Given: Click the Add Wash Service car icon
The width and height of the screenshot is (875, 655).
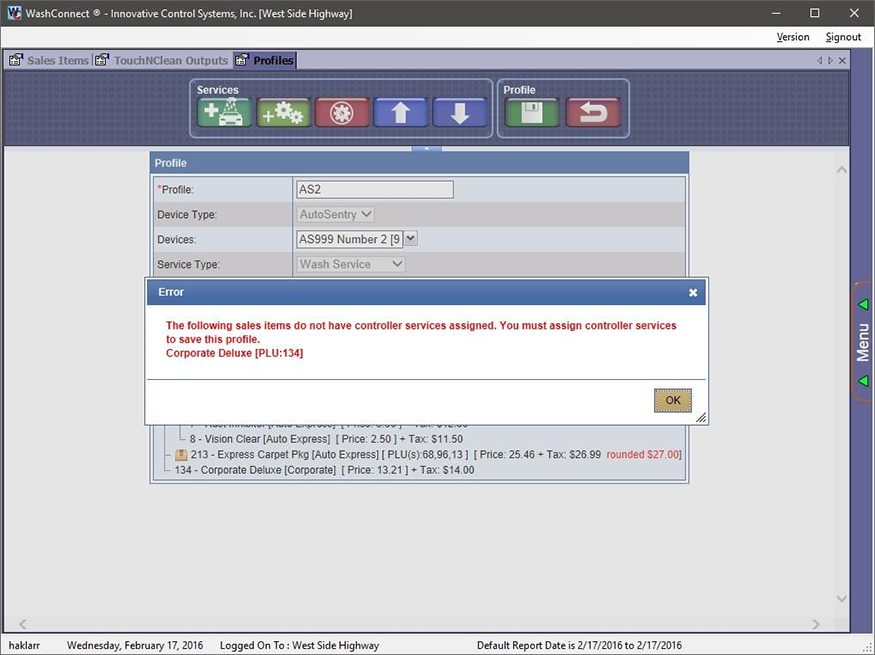Looking at the screenshot, I should click(x=224, y=112).
